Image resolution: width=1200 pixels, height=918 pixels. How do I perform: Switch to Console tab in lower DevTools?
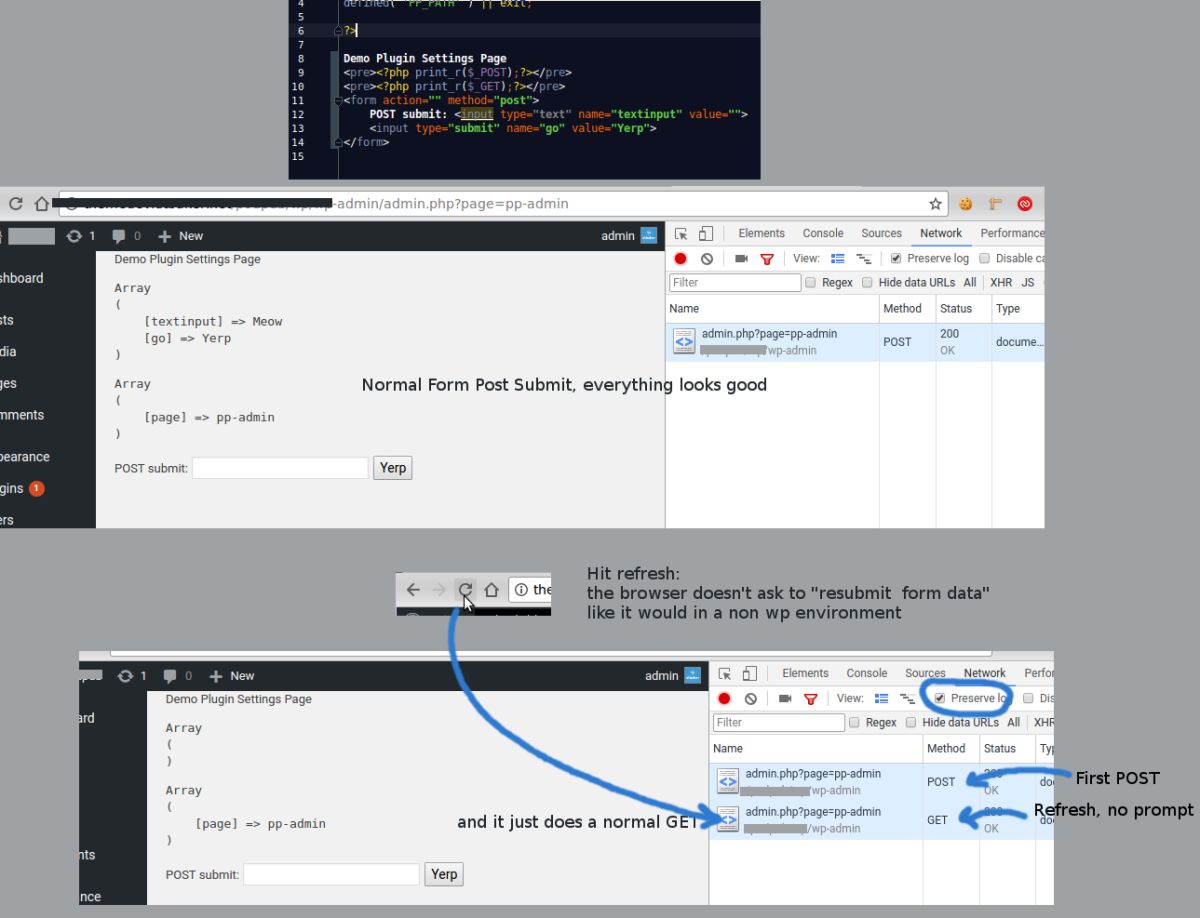point(867,673)
